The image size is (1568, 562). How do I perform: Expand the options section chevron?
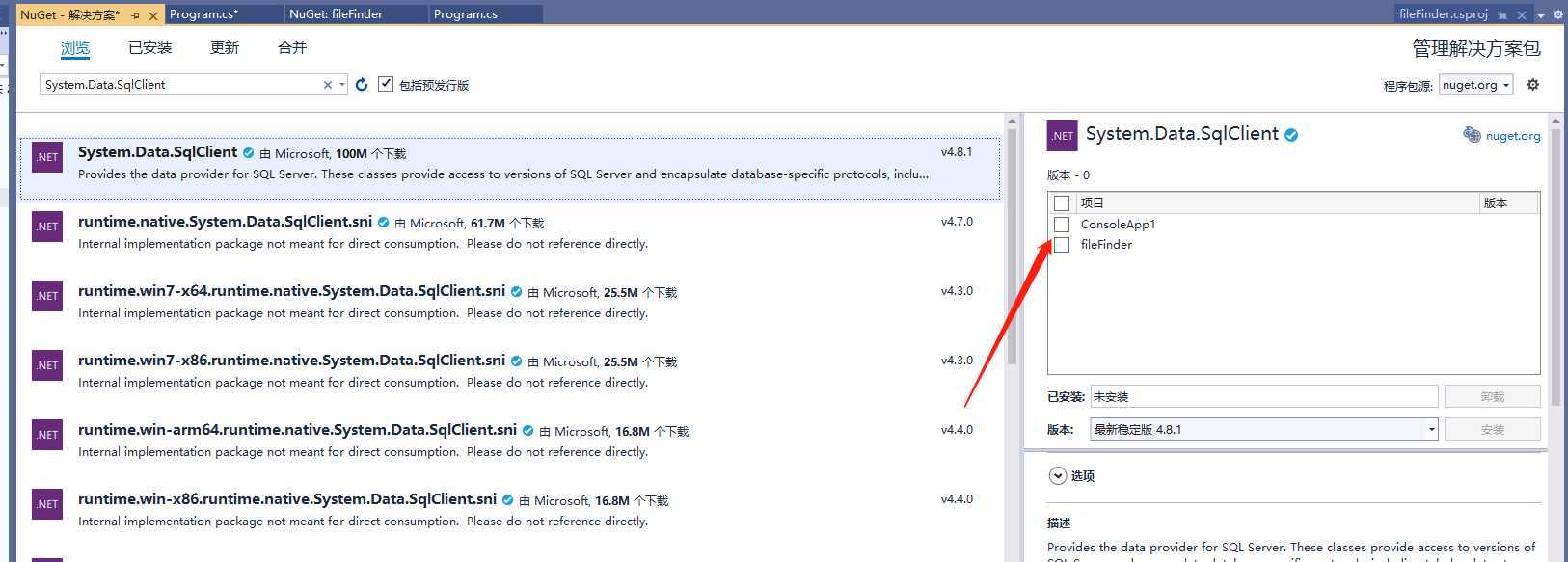point(1058,476)
